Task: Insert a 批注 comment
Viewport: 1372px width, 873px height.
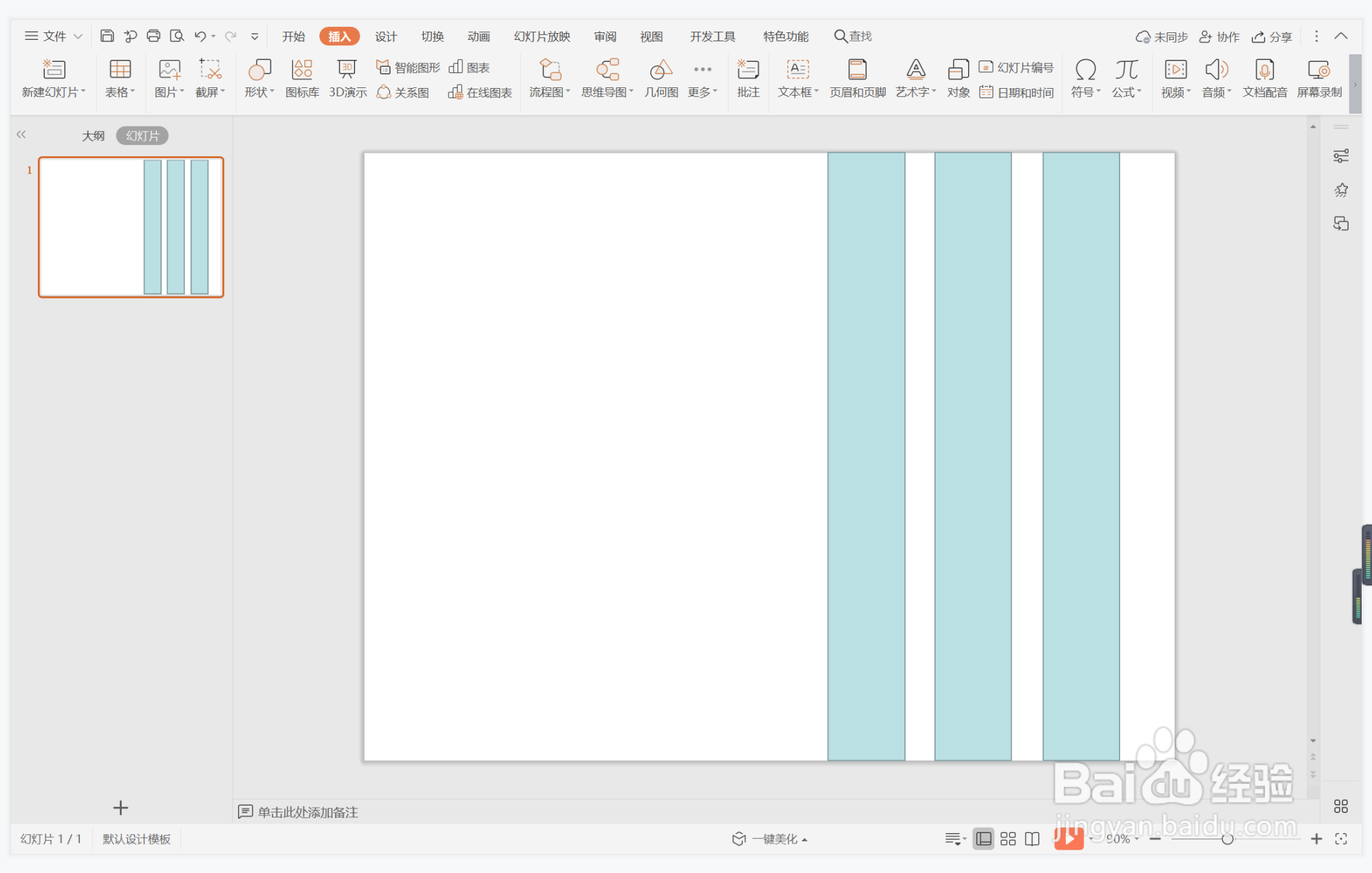Action: [x=747, y=78]
